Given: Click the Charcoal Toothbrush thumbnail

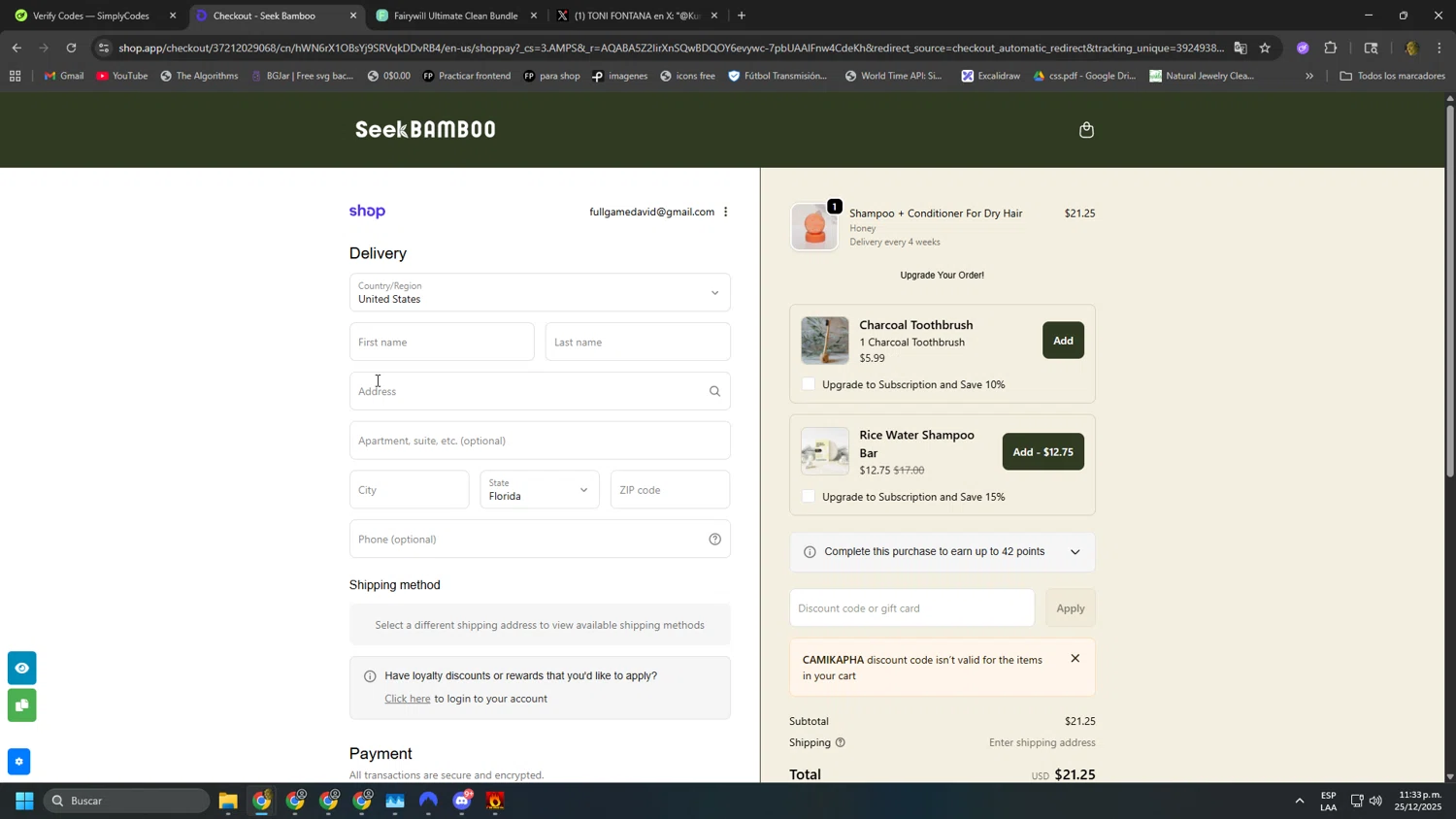Looking at the screenshot, I should pos(825,341).
